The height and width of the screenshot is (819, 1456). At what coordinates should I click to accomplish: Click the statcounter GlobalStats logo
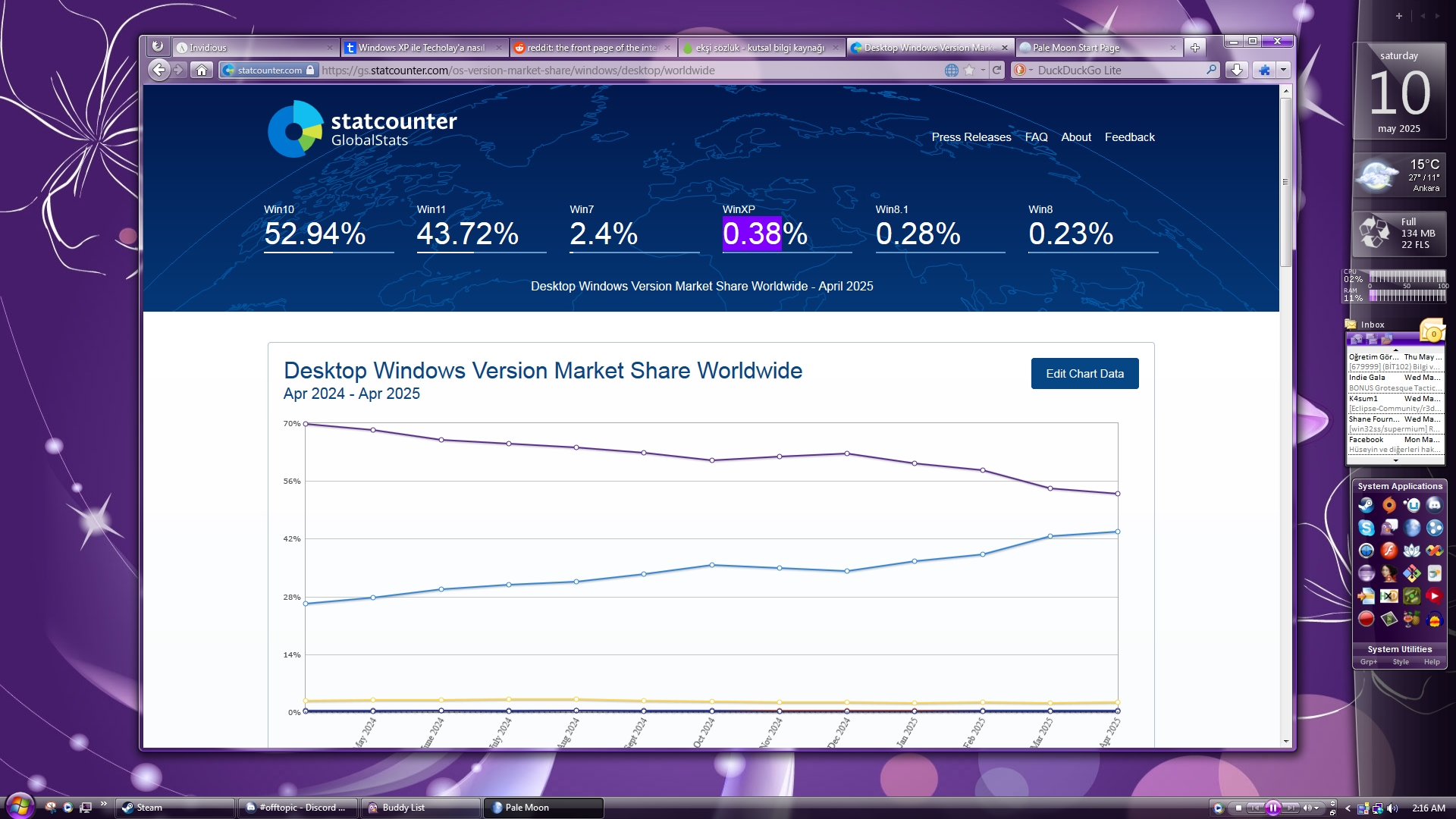(362, 129)
